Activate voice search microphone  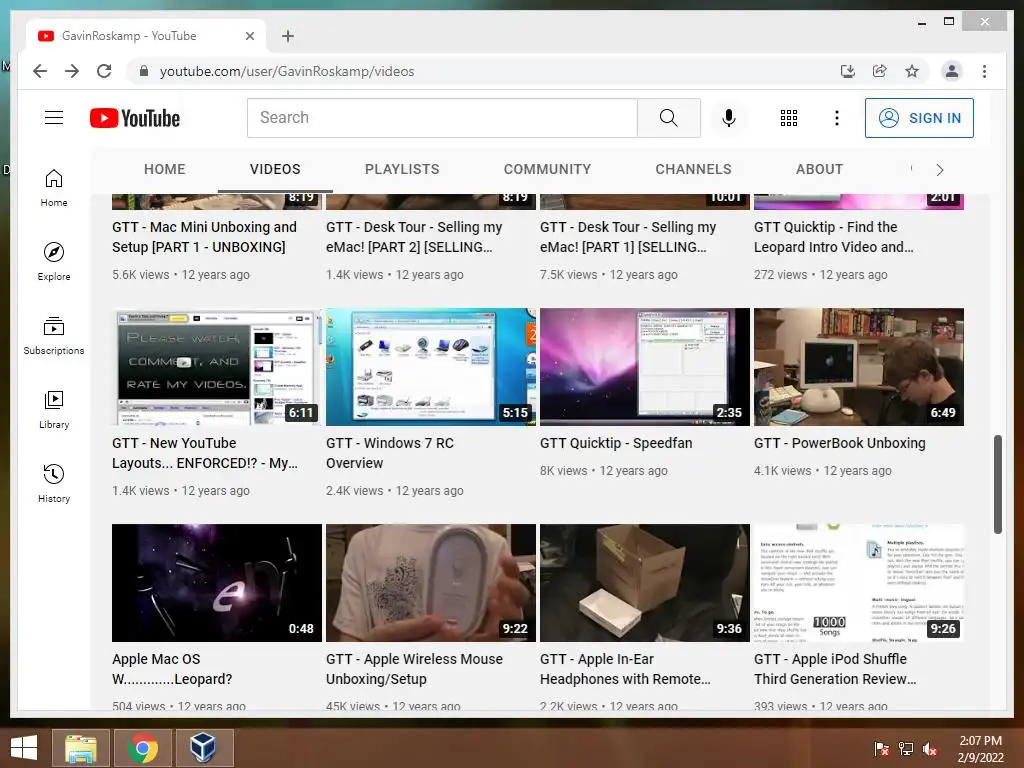729,118
